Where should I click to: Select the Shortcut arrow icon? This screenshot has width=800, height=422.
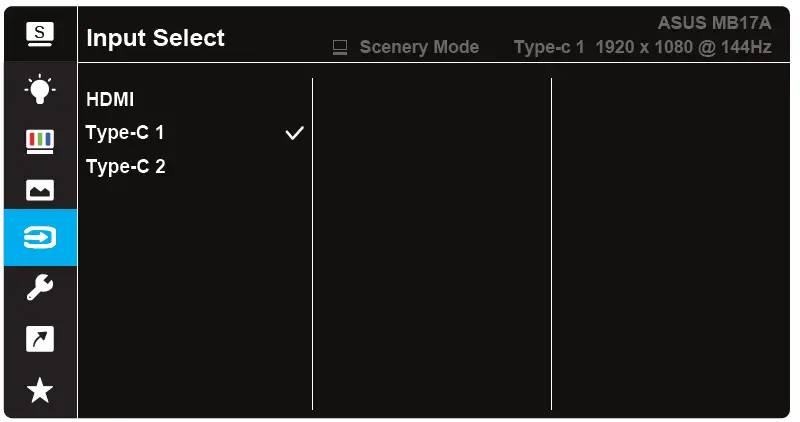point(40,339)
